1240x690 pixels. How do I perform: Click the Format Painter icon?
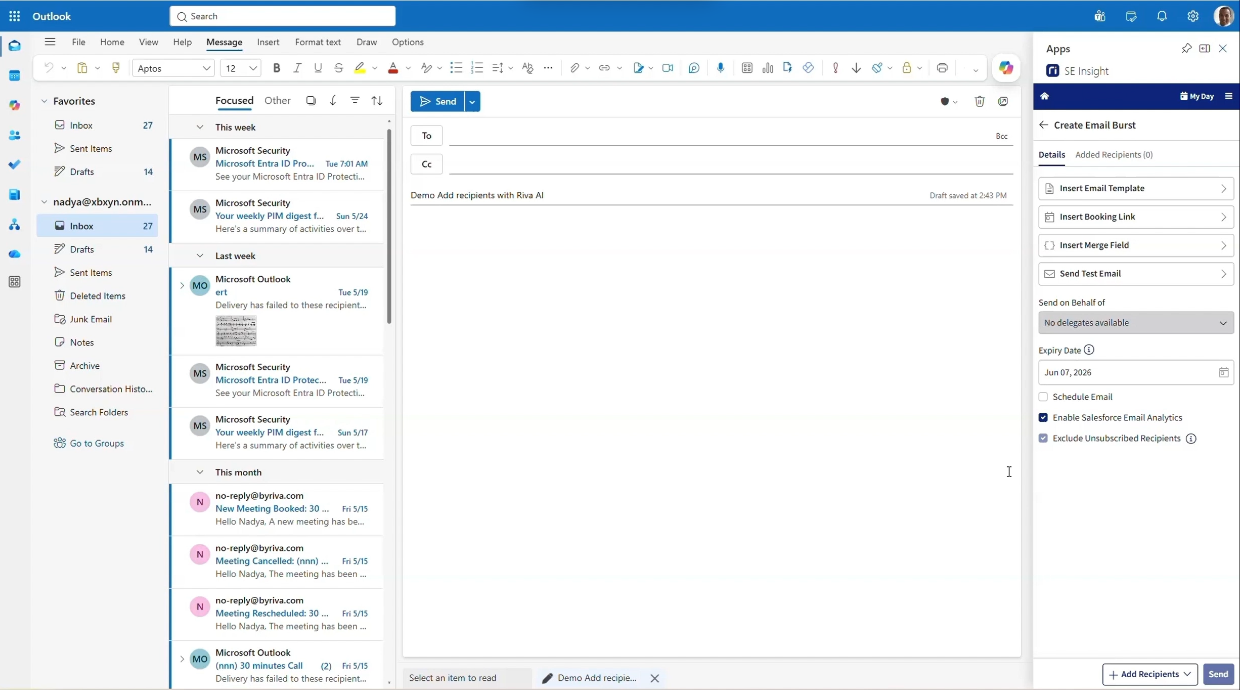[116, 68]
